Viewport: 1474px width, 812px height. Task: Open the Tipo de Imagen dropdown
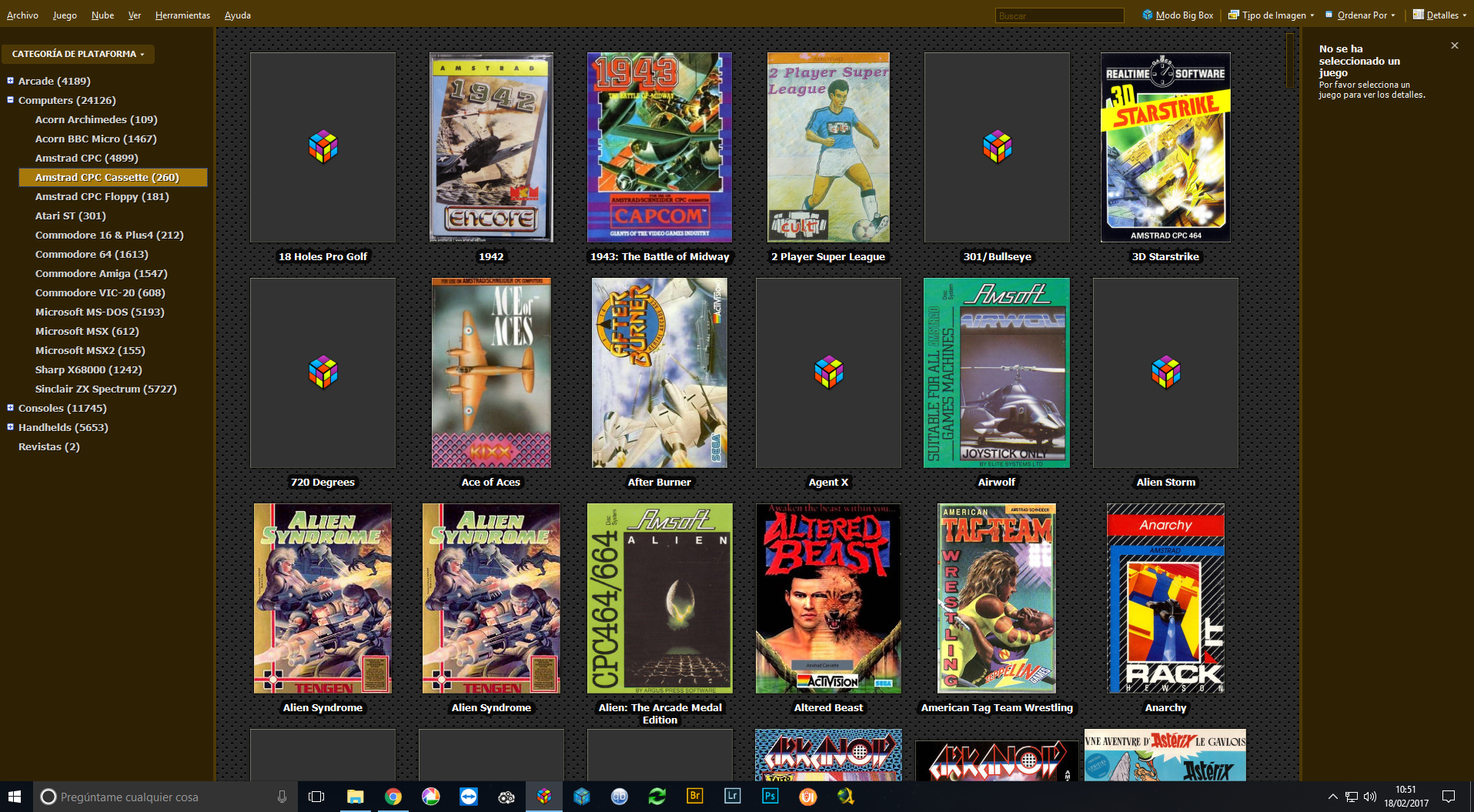[1271, 15]
